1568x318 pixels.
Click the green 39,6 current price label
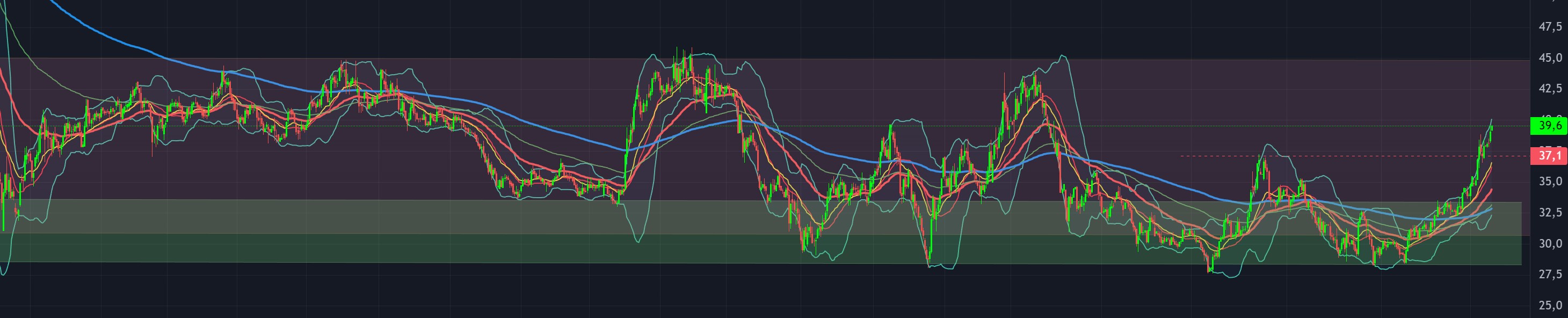coord(1550,126)
